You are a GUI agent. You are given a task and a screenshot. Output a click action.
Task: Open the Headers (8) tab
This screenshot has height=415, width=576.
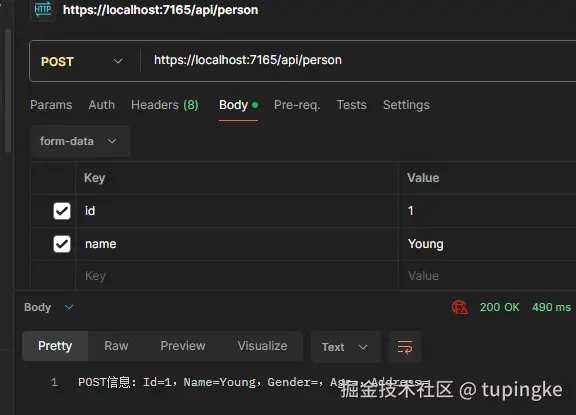click(165, 105)
